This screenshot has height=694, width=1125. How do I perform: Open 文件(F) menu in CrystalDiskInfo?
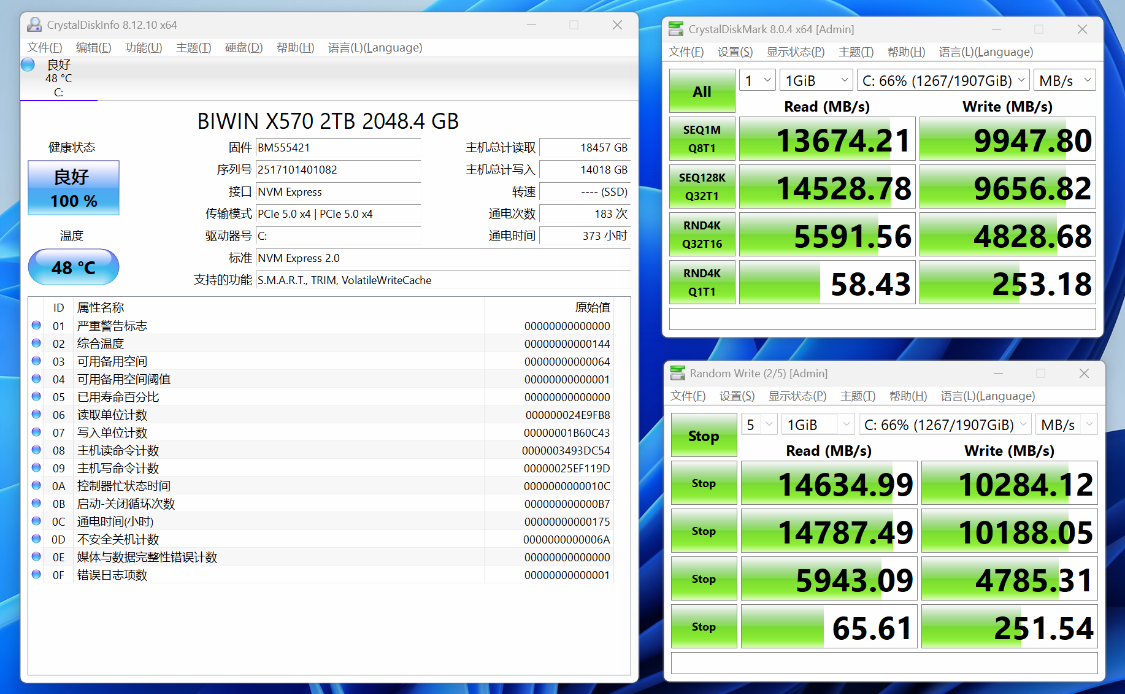44,47
